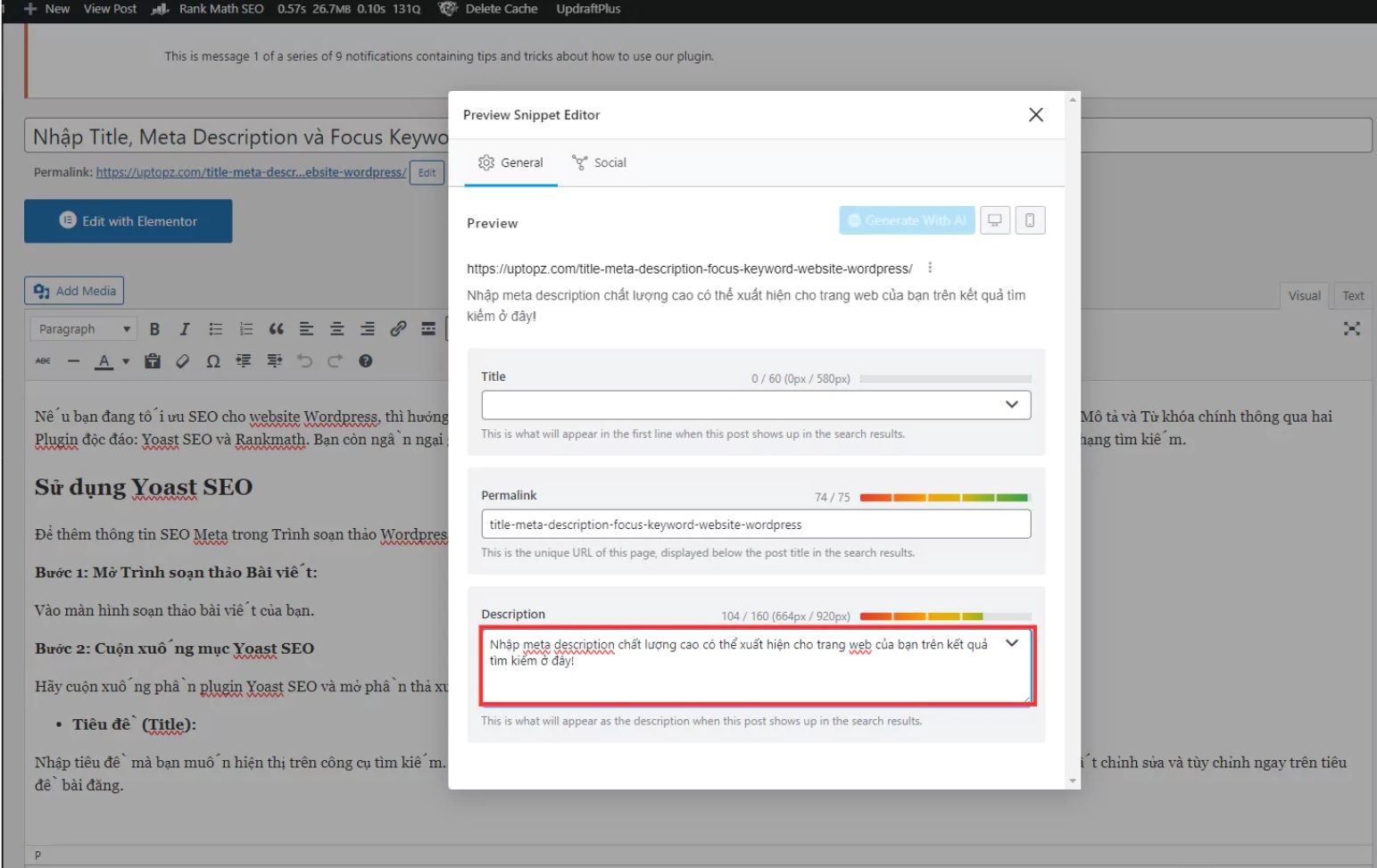Insert a bulleted list
1377x868 pixels.
pos(216,329)
